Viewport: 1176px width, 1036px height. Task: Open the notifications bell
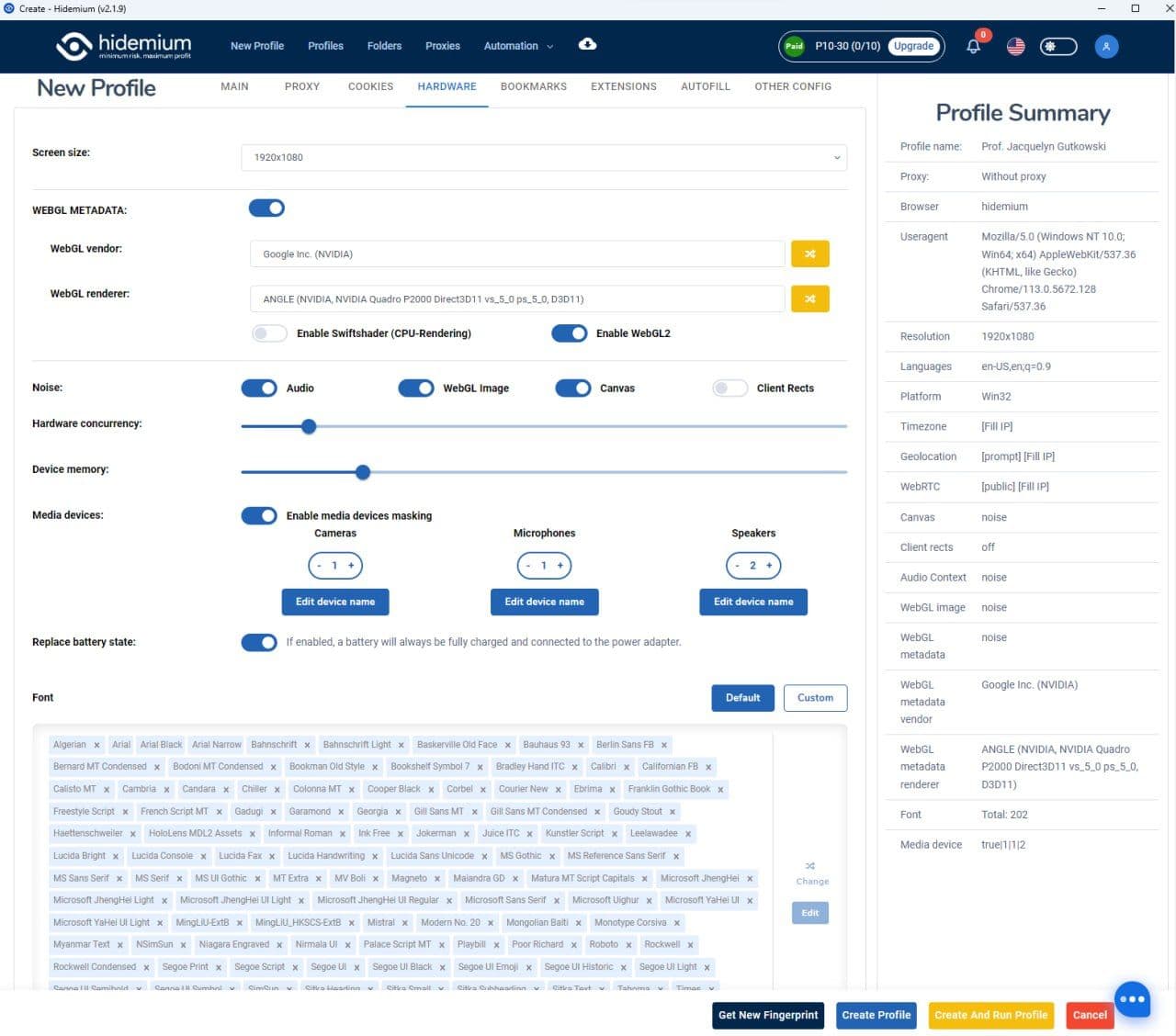[x=973, y=46]
